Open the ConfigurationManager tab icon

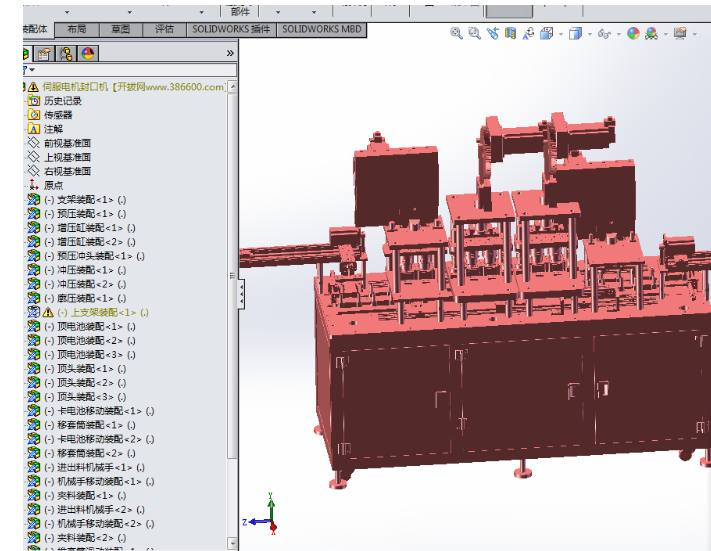point(66,53)
